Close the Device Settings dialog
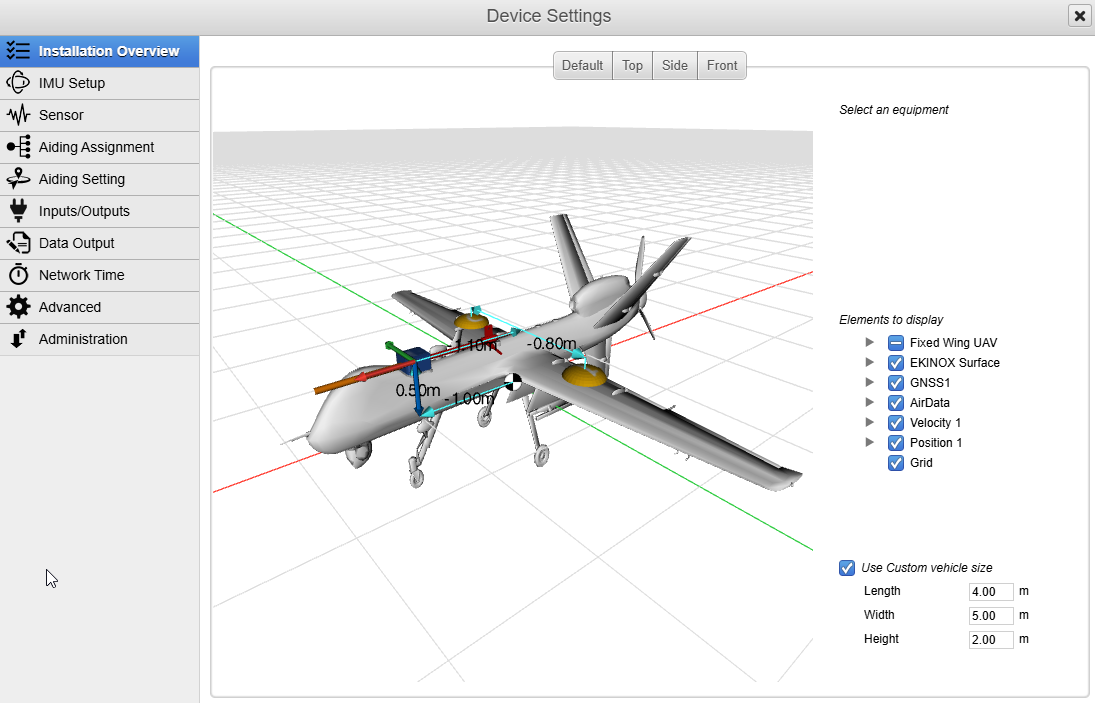This screenshot has height=723, width=1115. [1079, 16]
